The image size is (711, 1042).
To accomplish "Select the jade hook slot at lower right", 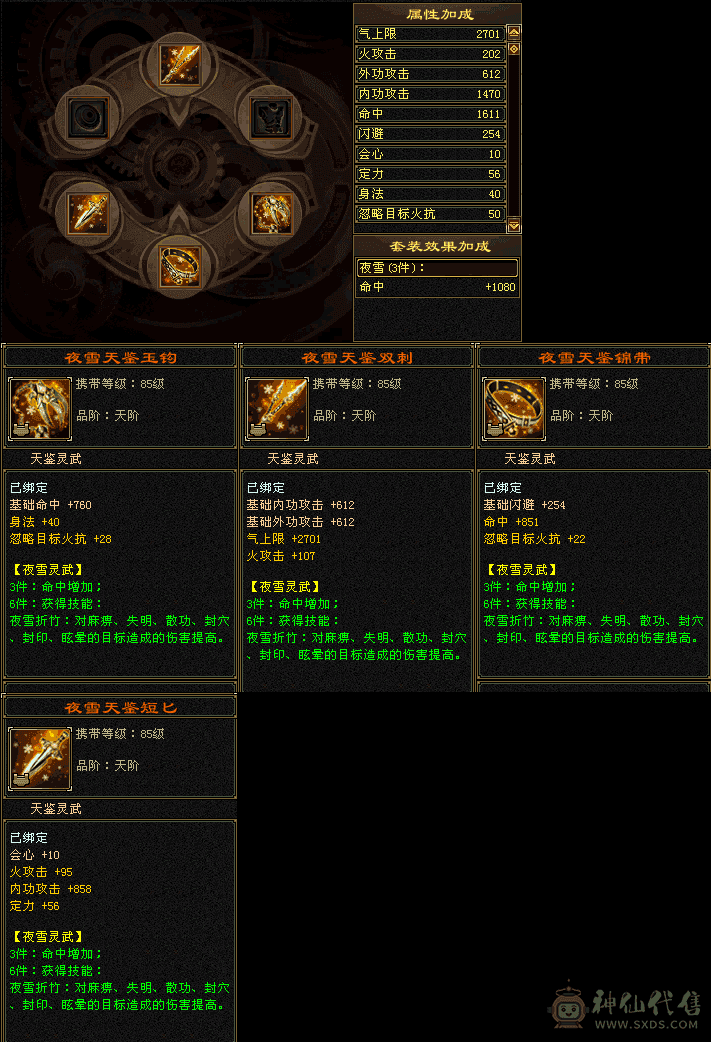I will 271,214.
